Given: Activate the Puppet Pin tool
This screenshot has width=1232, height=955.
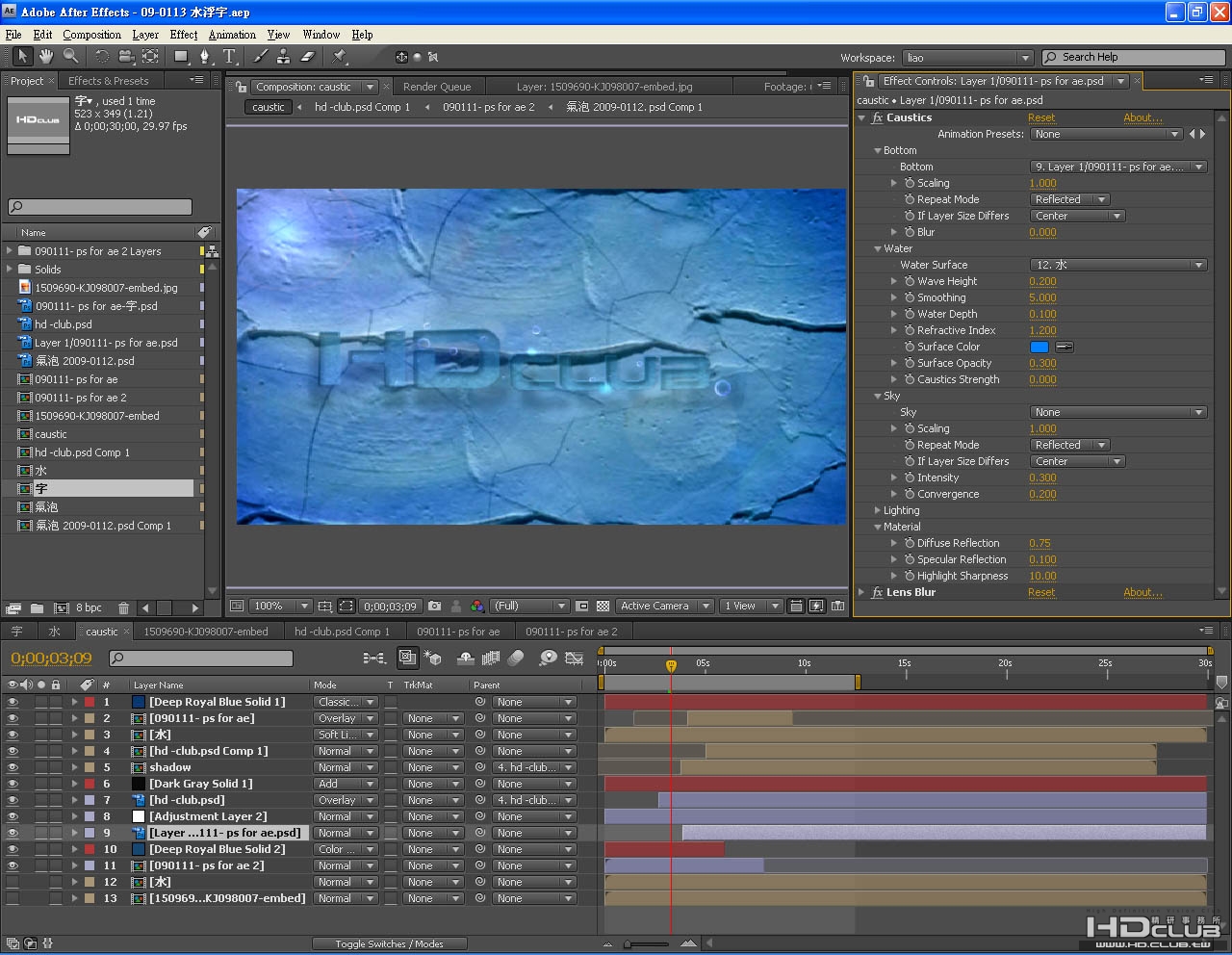Looking at the screenshot, I should click(x=340, y=57).
